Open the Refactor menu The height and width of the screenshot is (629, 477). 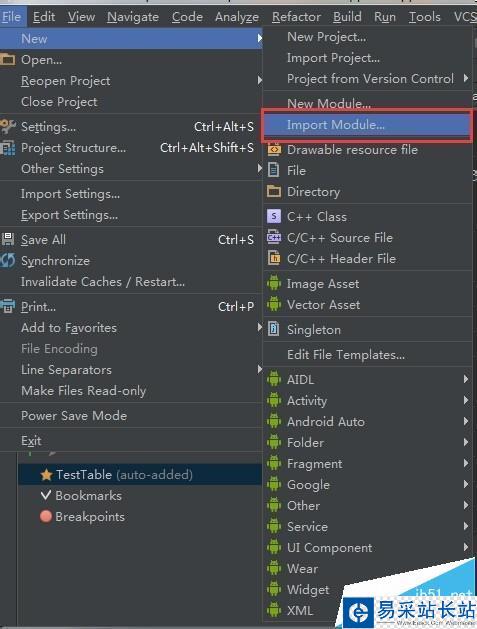pyautogui.click(x=296, y=17)
